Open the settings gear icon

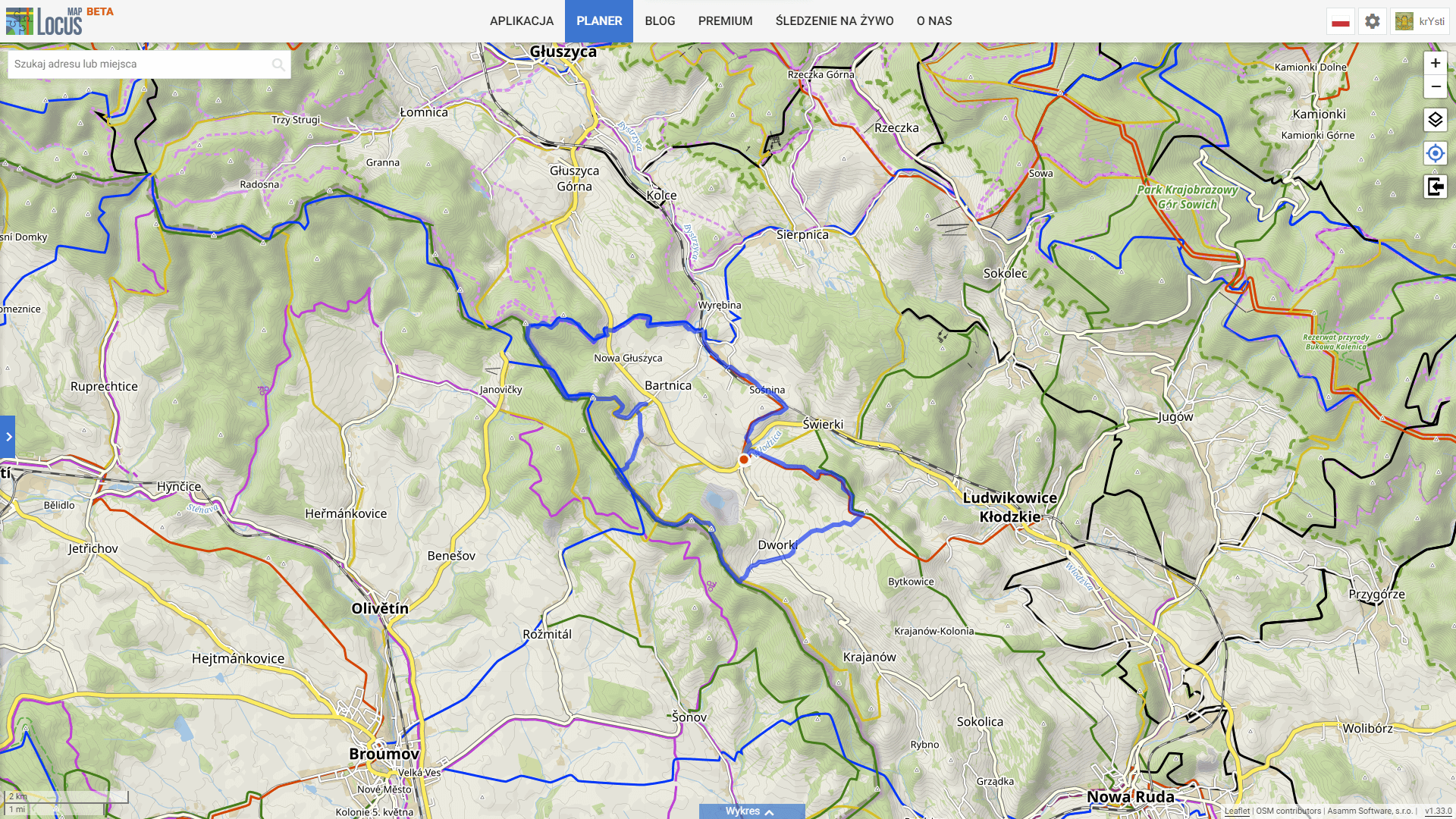pyautogui.click(x=1372, y=21)
